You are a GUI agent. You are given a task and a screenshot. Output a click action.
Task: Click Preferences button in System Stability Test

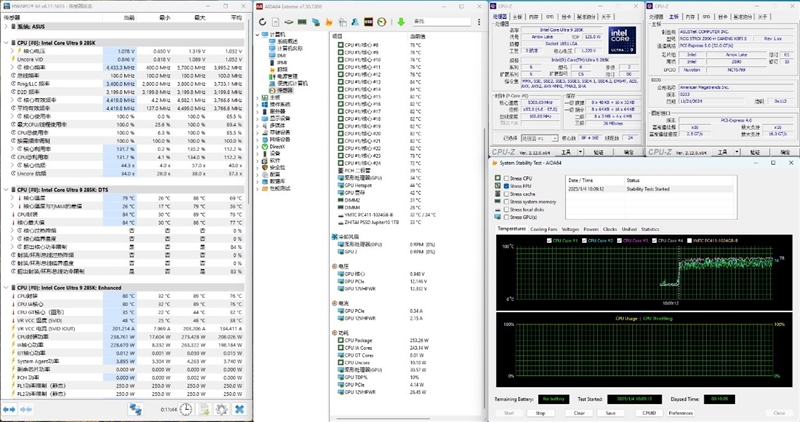681,413
